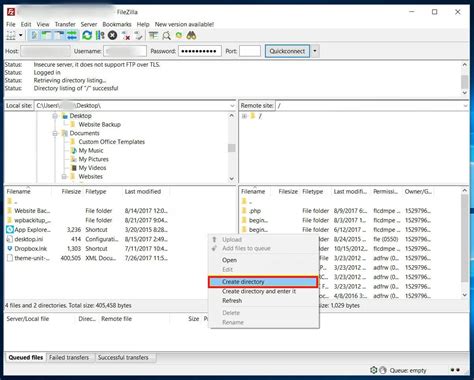Screen dimensions: 474x380
Task: Cancel current operation with black X icon
Action: pos(113,35)
